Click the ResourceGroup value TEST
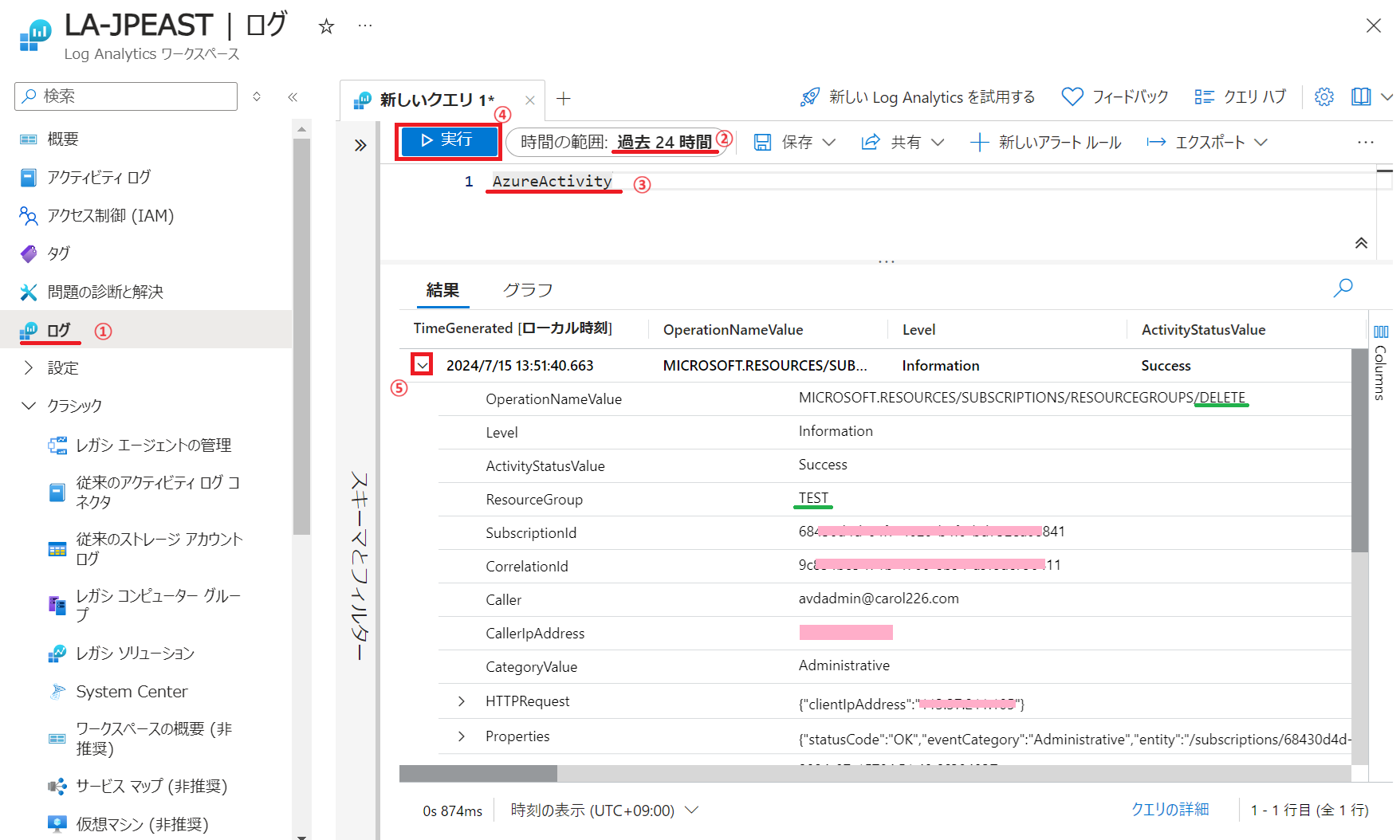The width and height of the screenshot is (1400, 840). [x=814, y=498]
